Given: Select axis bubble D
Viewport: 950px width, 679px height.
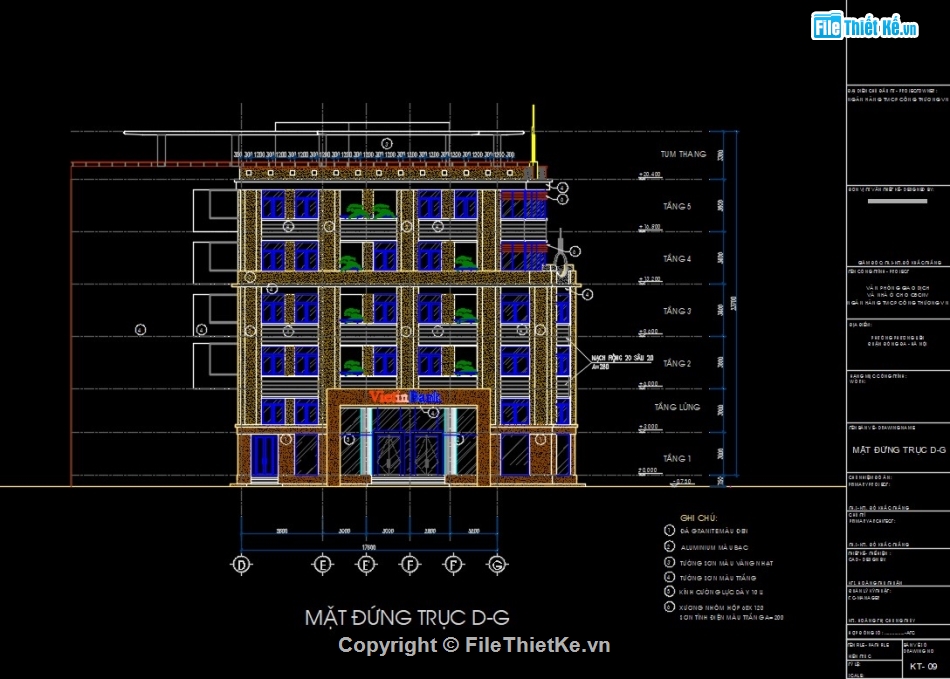Looking at the screenshot, I should tap(241, 565).
